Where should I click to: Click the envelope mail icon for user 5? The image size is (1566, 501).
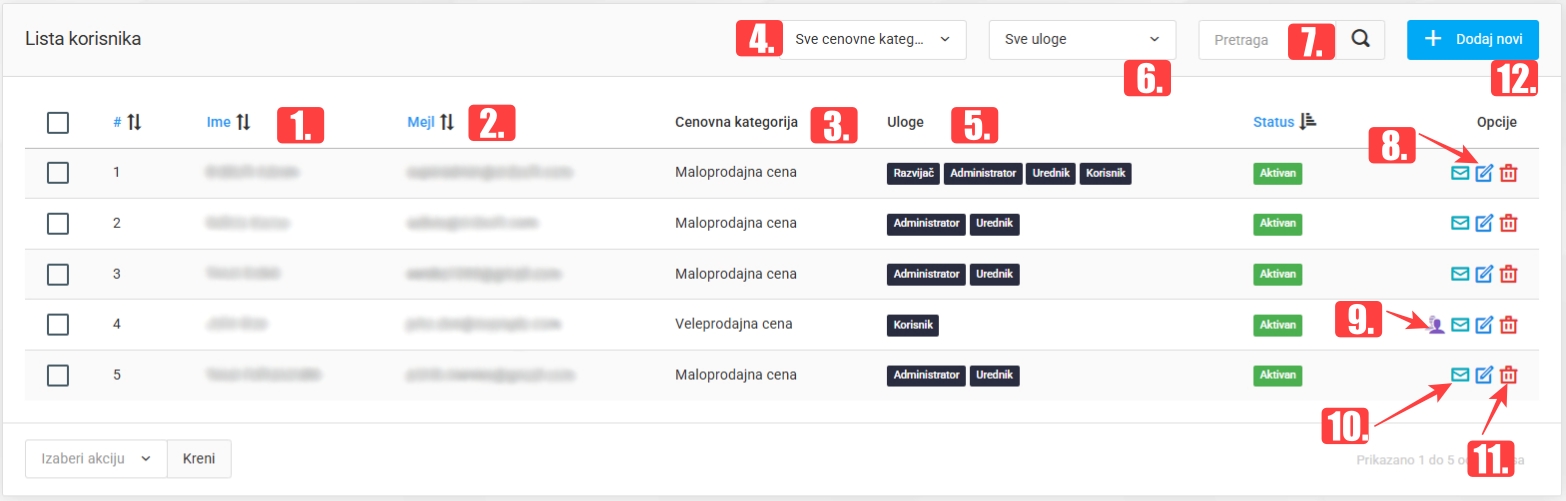point(1460,375)
